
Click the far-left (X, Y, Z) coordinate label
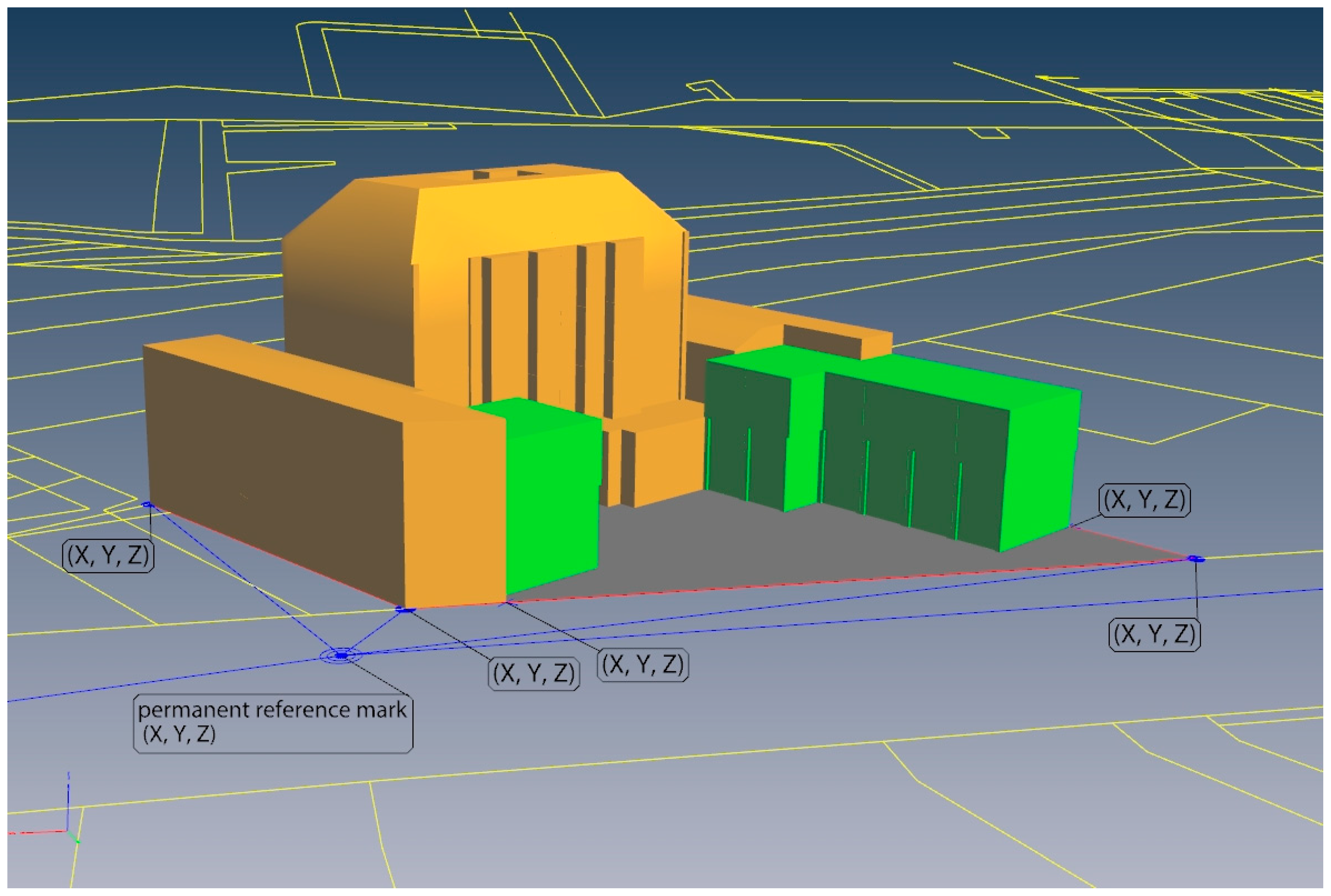108,555
